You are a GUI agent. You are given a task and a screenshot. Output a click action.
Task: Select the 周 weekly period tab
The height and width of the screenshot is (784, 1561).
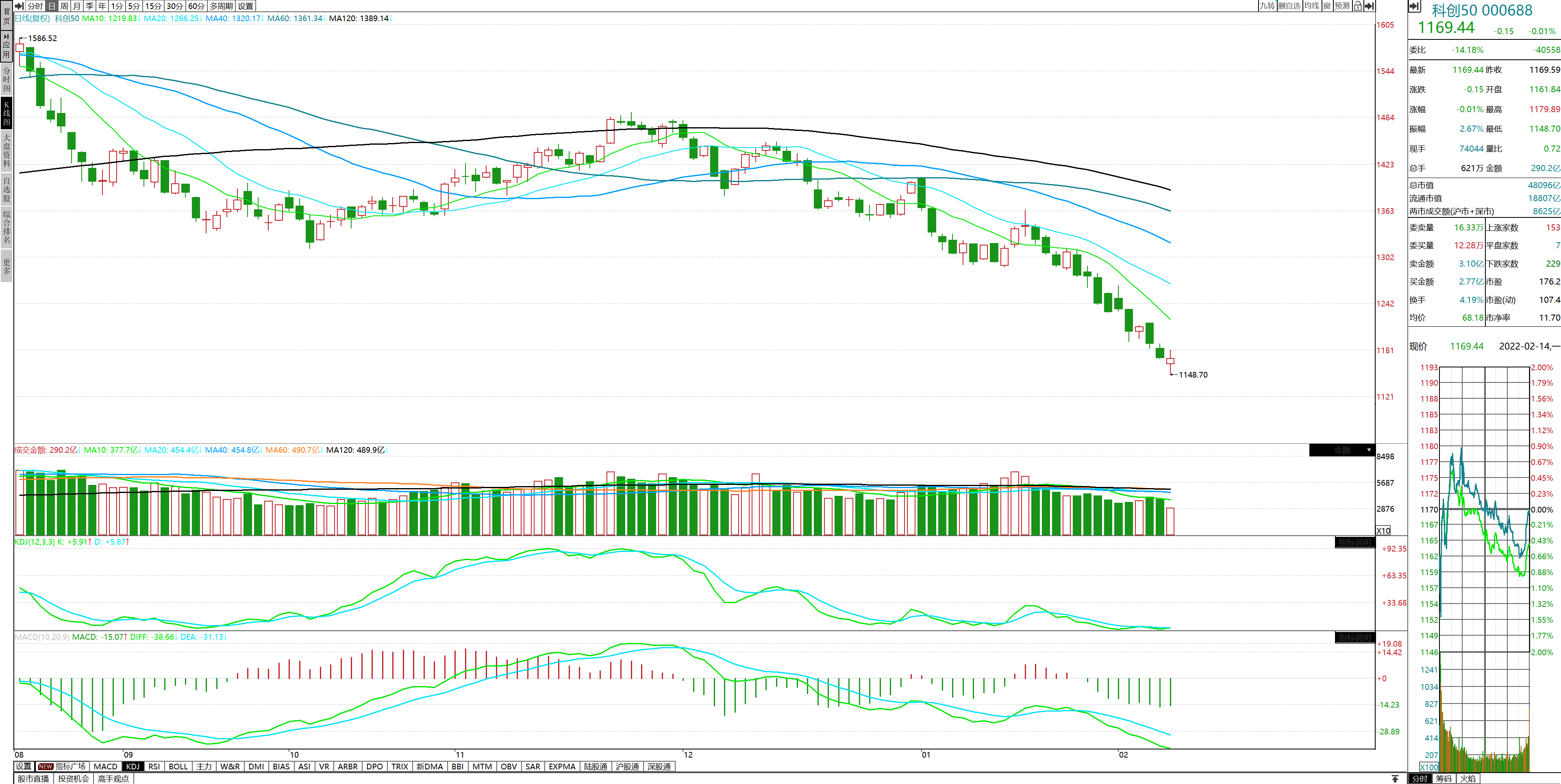[64, 6]
